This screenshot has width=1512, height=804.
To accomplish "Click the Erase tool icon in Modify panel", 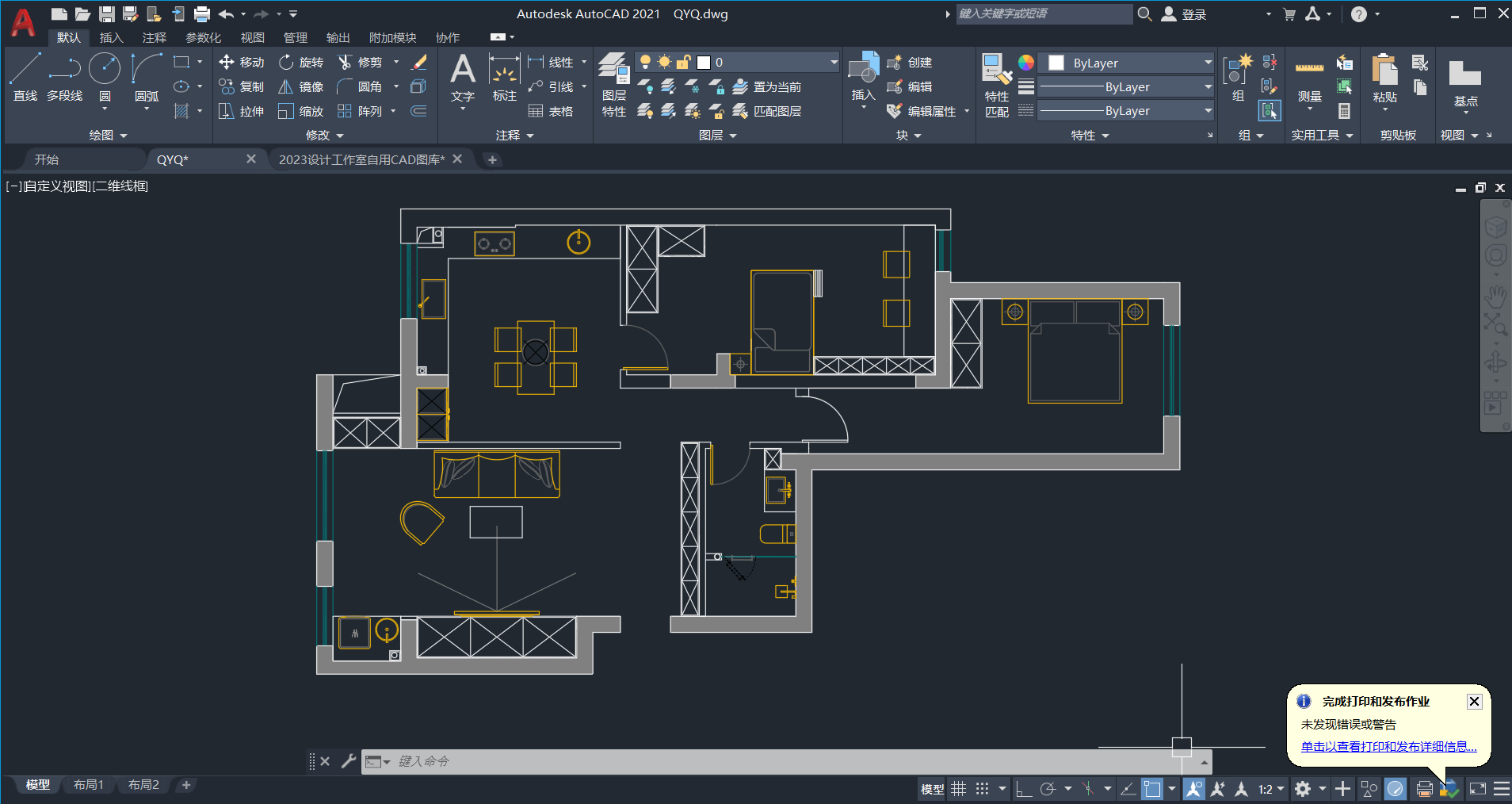I will click(x=419, y=62).
